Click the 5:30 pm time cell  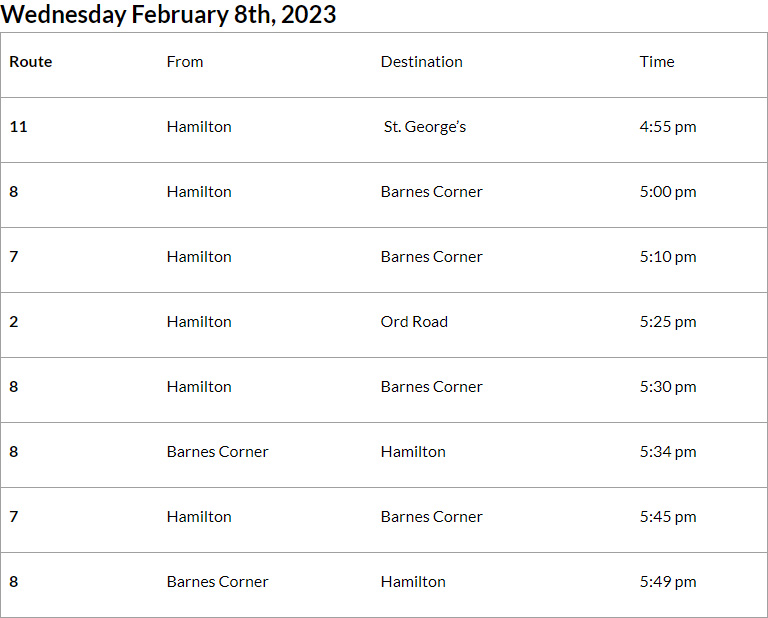point(668,387)
